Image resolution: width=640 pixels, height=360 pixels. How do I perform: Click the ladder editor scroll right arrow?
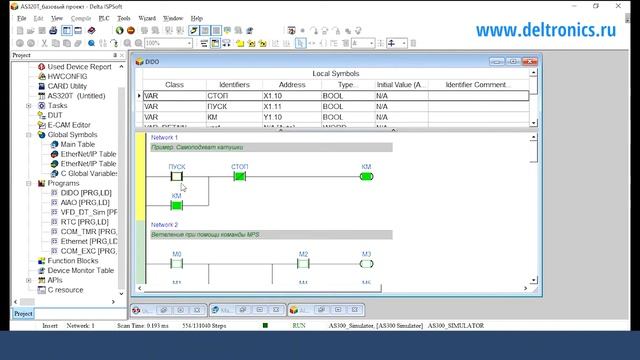525,288
